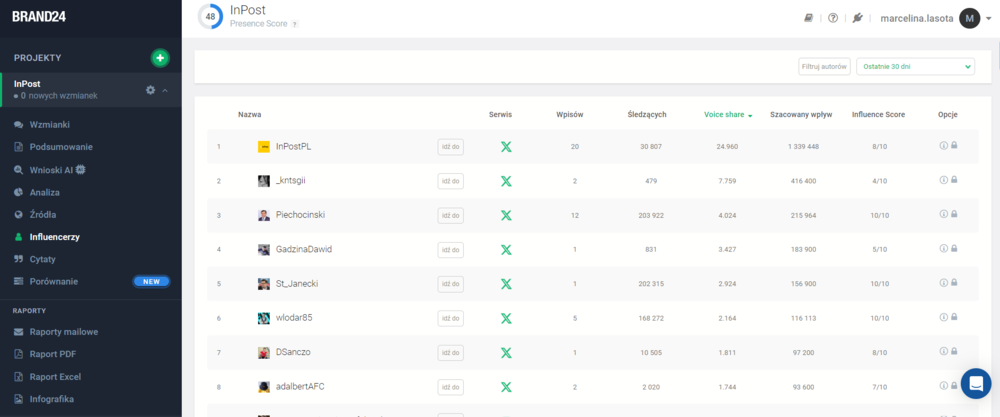Click the plug integrations icon in header
The width and height of the screenshot is (1000, 417).
pyautogui.click(x=858, y=18)
